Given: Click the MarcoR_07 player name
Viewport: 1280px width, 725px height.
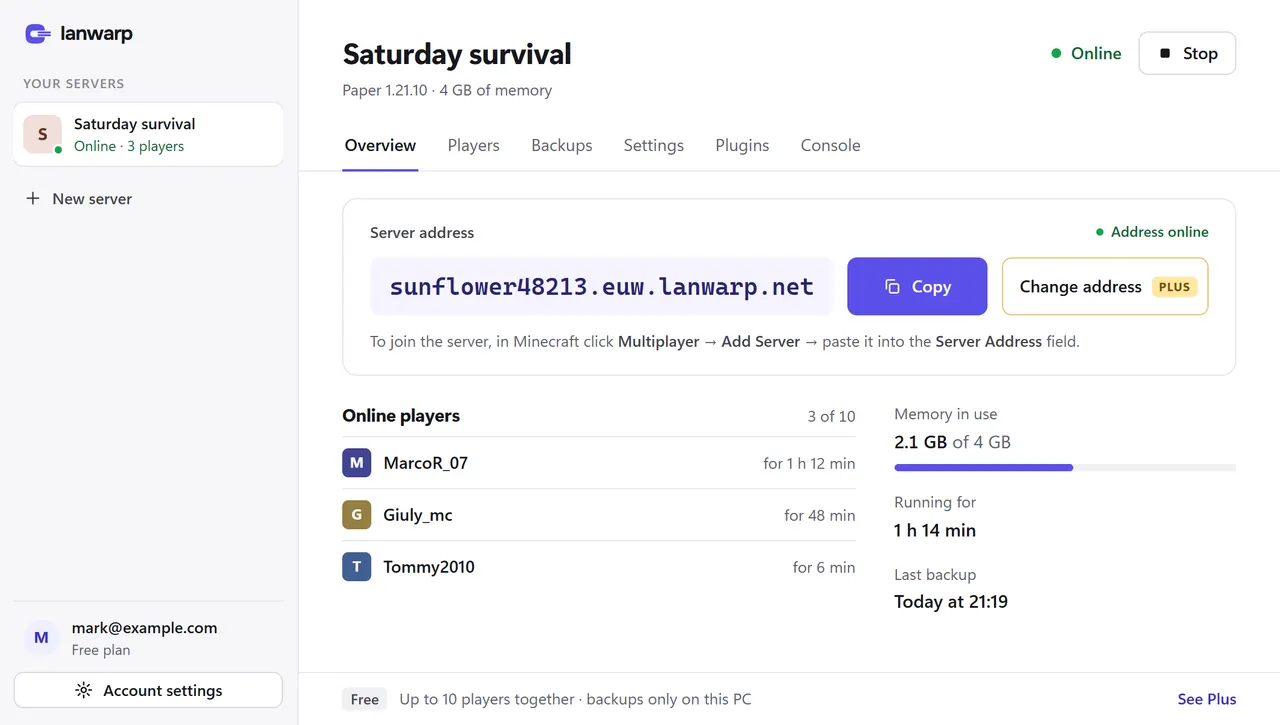Looking at the screenshot, I should click(x=426, y=463).
